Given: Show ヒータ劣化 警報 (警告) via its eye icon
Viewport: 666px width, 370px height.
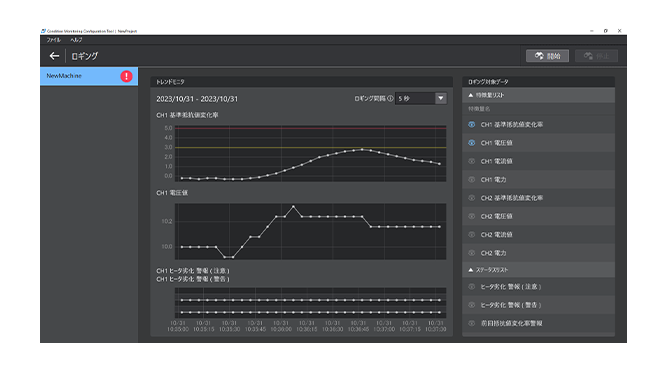Looking at the screenshot, I should click(x=471, y=305).
